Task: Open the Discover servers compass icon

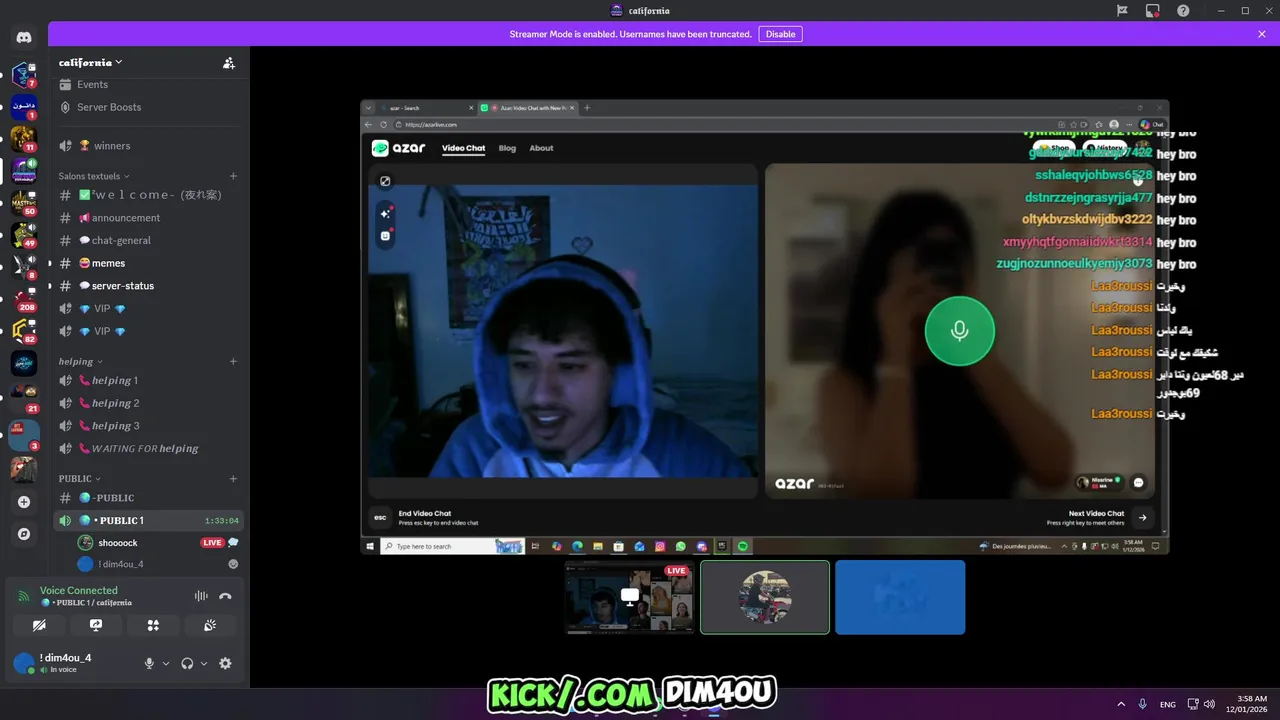Action: (x=24, y=534)
